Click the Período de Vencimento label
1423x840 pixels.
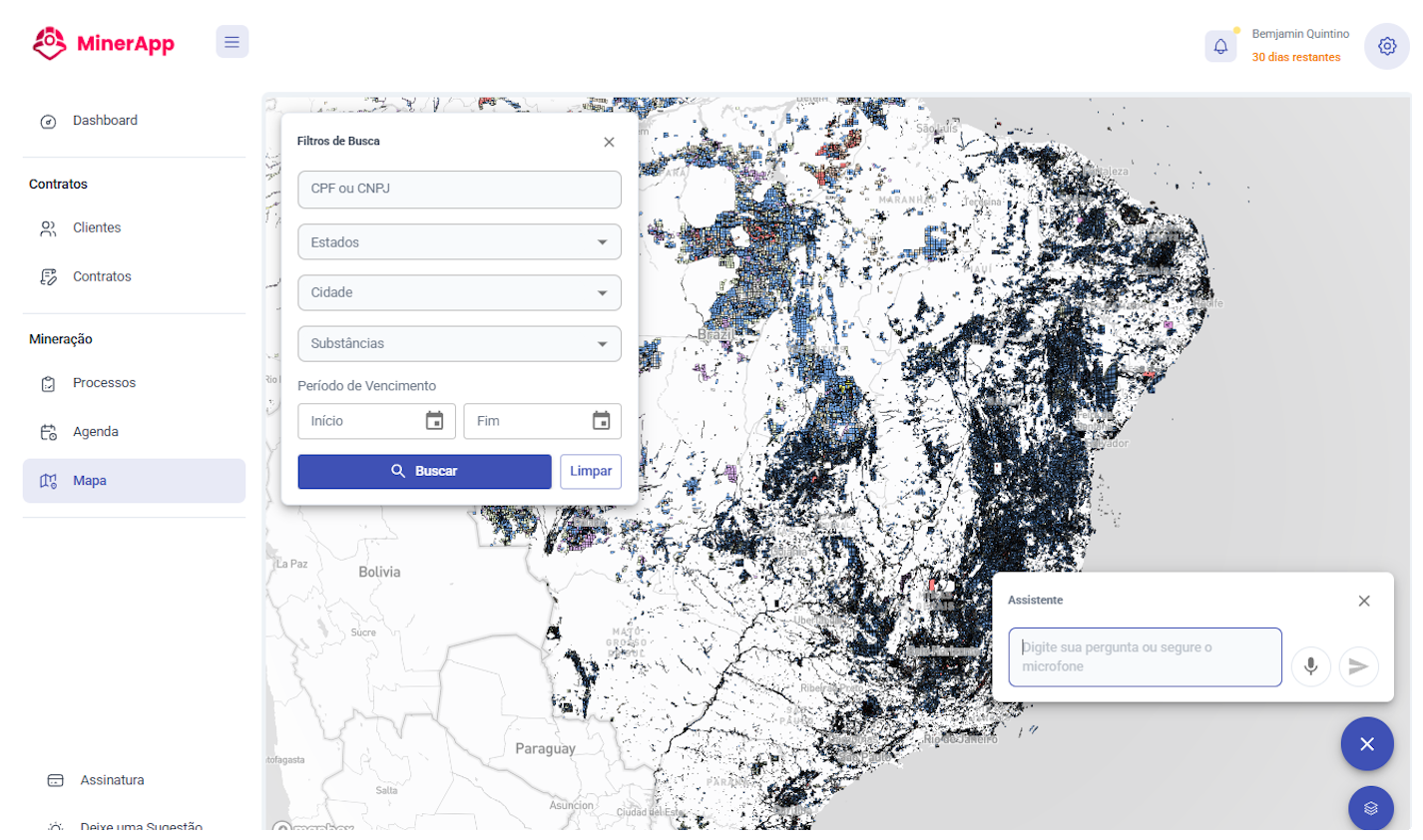point(366,386)
